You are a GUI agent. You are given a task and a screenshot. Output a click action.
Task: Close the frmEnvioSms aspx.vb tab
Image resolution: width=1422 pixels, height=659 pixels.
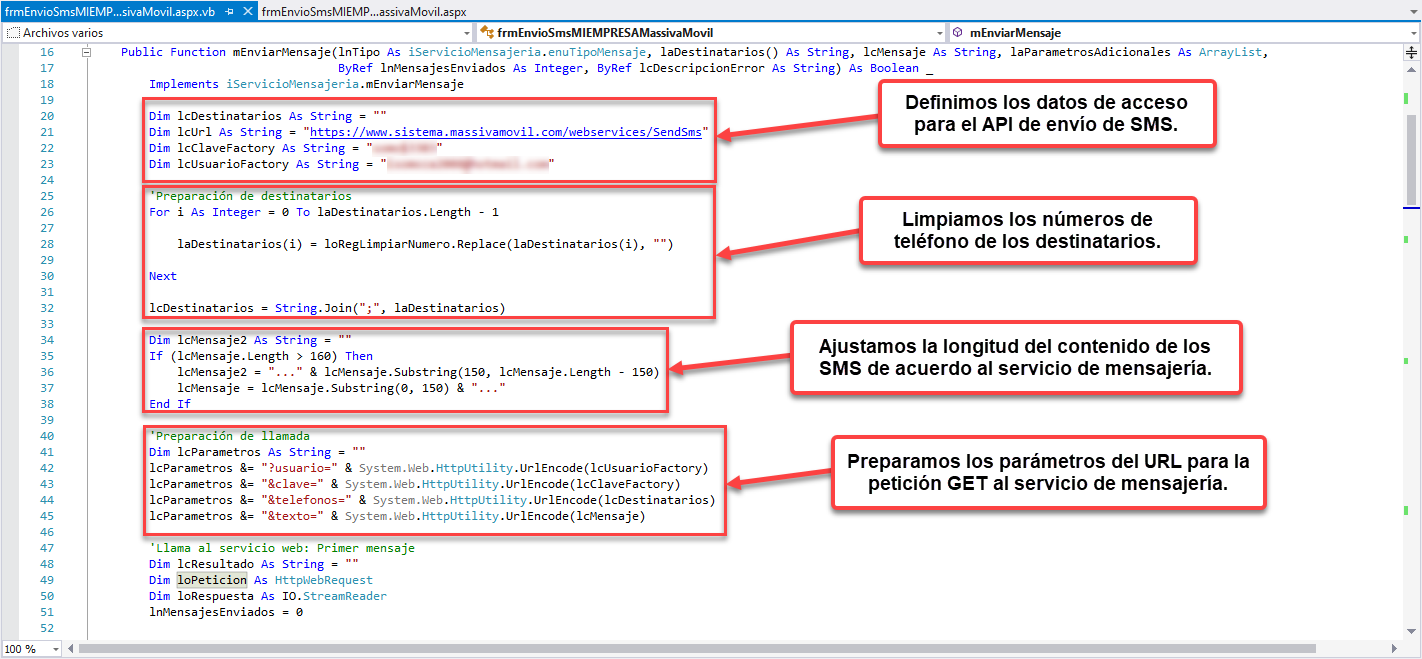pyautogui.click(x=249, y=11)
